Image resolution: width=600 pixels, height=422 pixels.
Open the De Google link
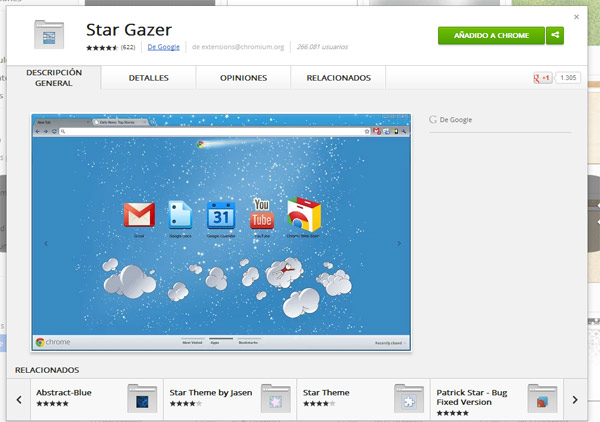click(163, 47)
